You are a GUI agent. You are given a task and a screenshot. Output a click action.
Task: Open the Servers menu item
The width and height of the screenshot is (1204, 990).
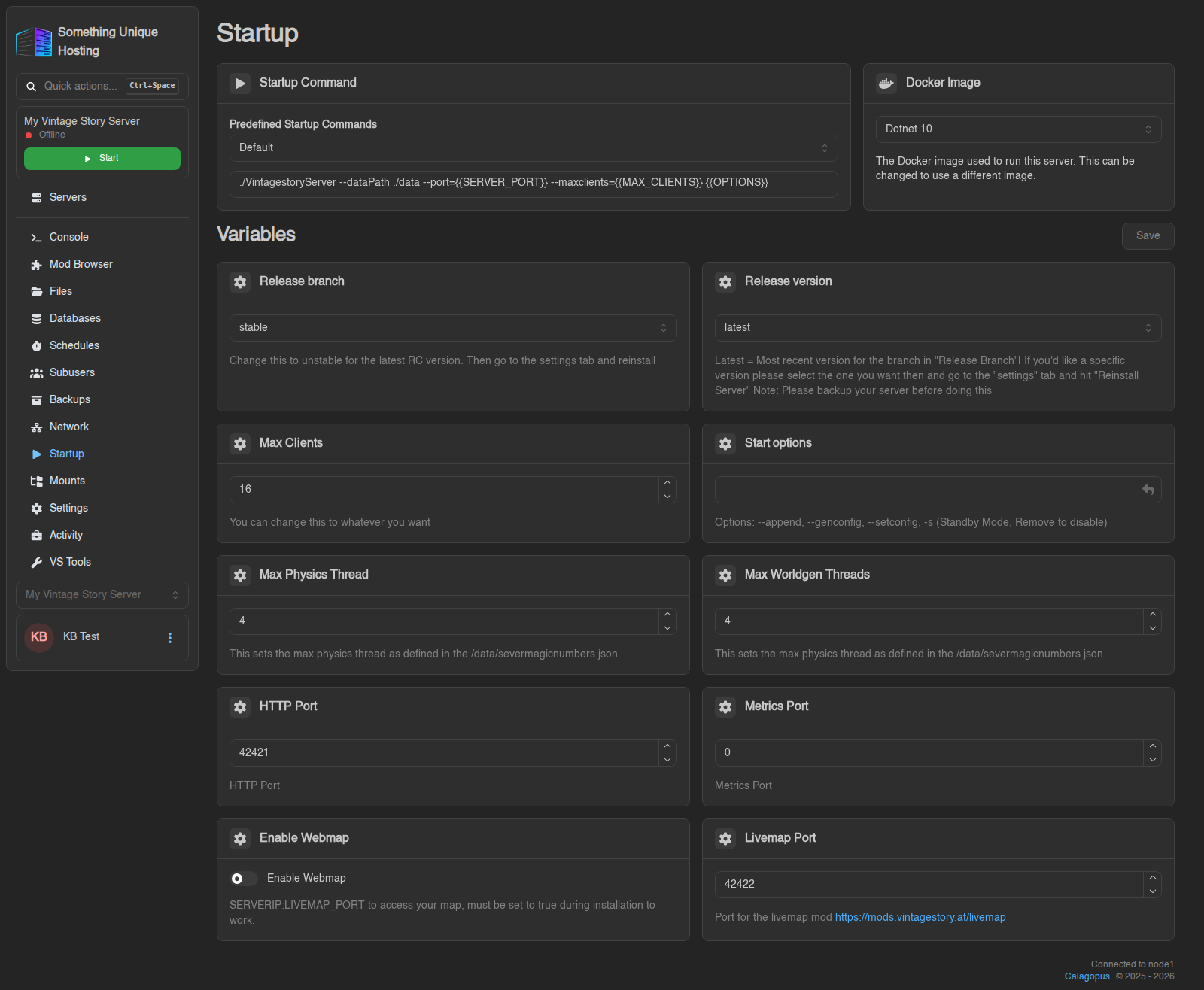[x=102, y=198]
